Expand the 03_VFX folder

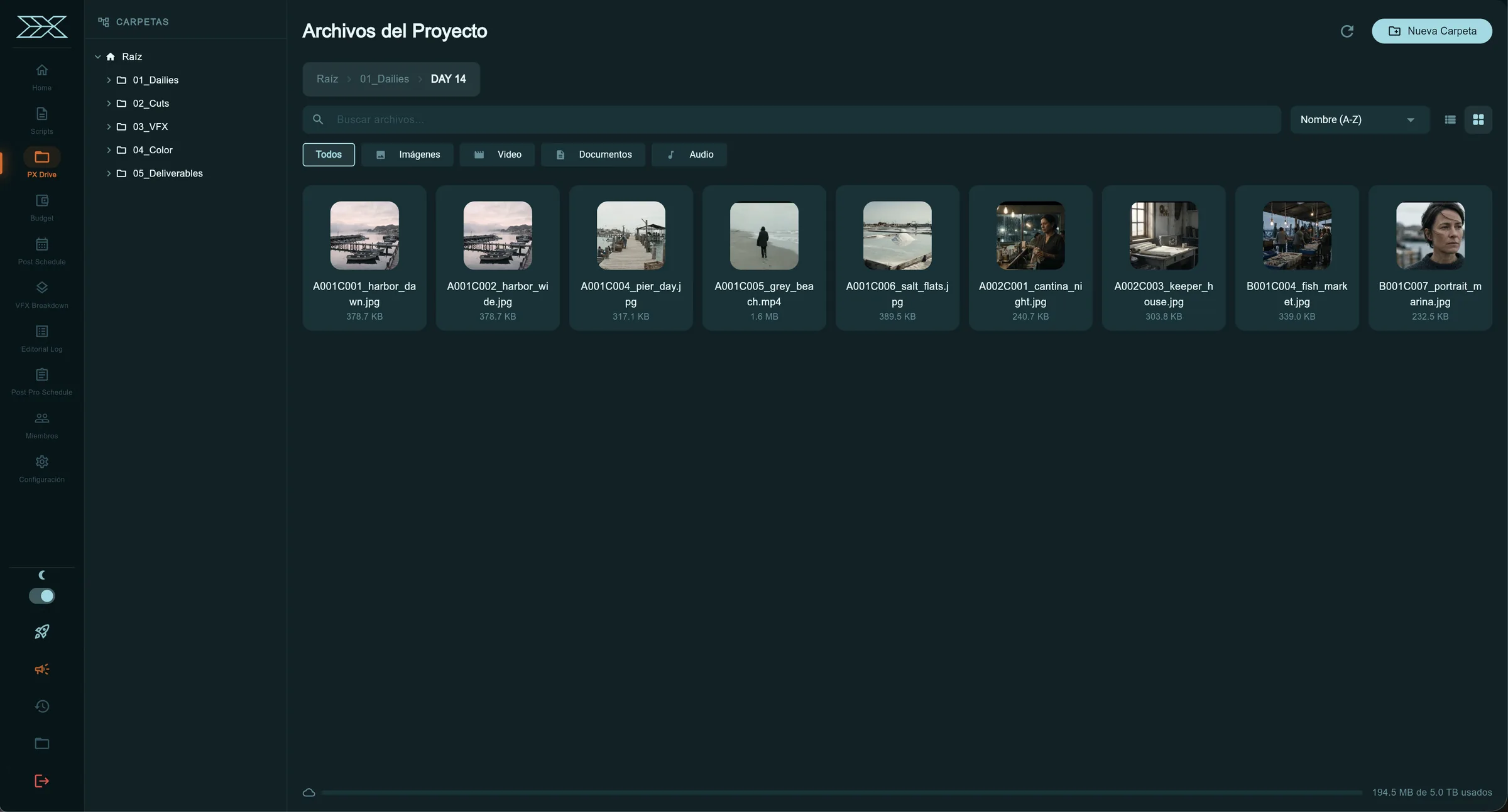(109, 126)
